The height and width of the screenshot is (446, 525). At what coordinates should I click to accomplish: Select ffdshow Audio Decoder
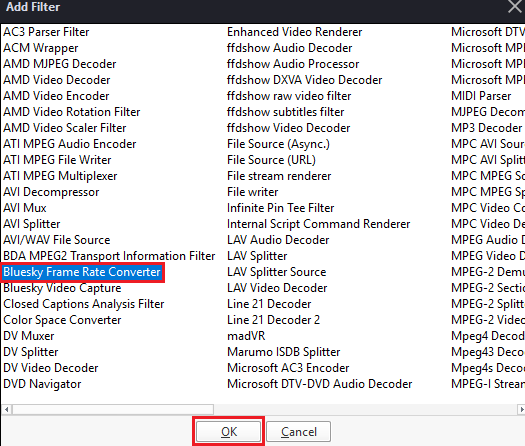click(x=290, y=48)
